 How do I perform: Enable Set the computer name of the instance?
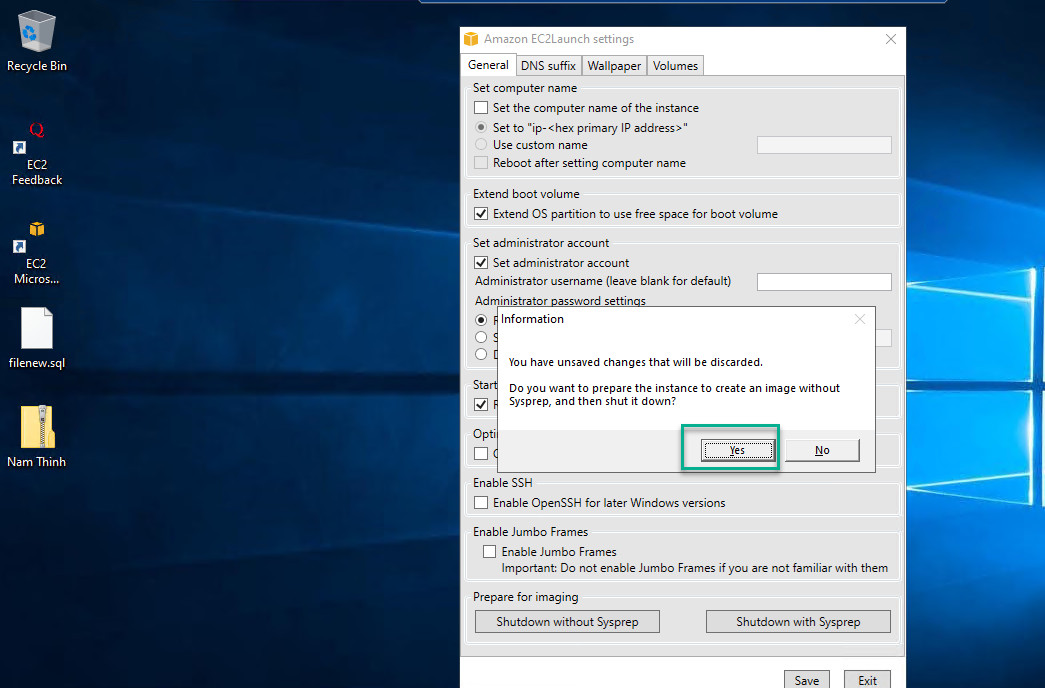[481, 107]
